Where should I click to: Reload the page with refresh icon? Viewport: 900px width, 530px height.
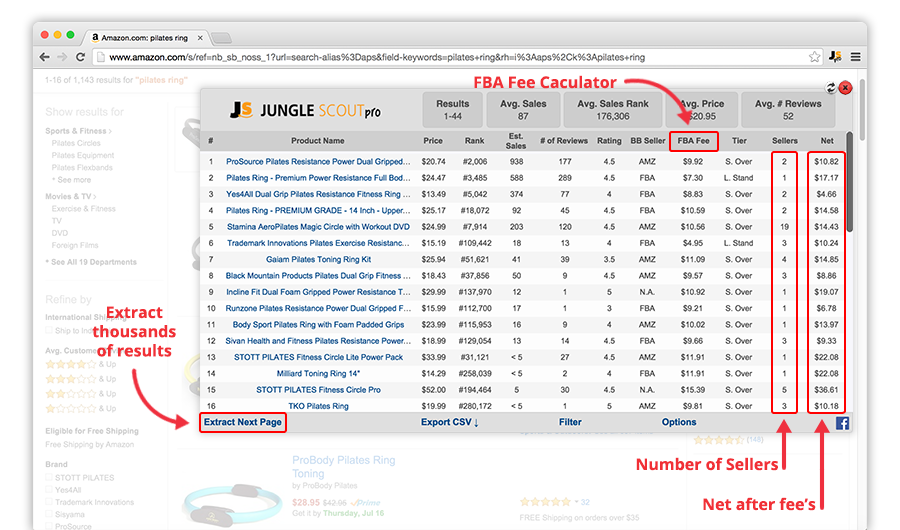point(80,57)
